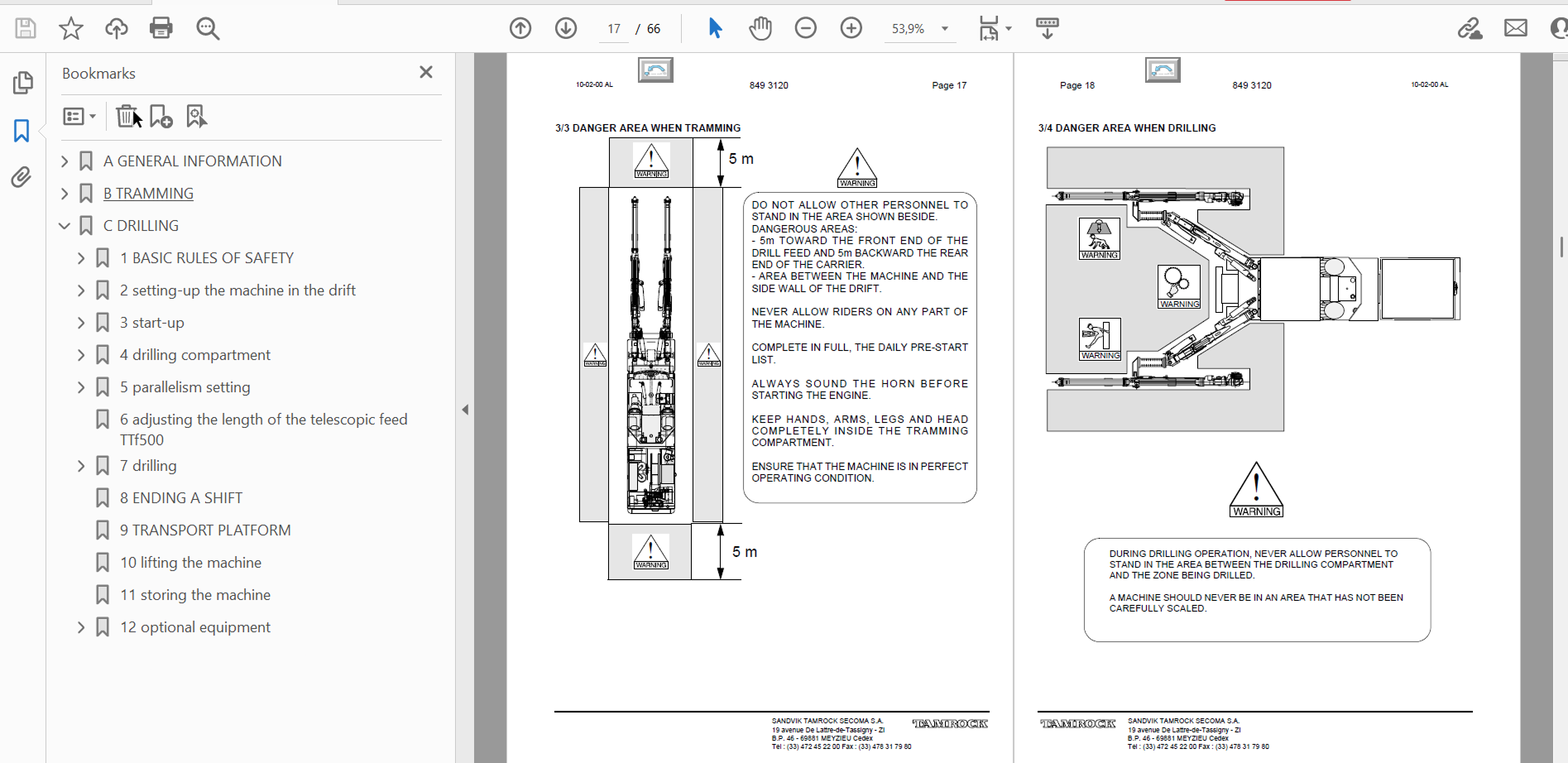1568x763 pixels.
Task: Expand A GENERAL INFORMATION bookmark
Action: click(x=65, y=161)
